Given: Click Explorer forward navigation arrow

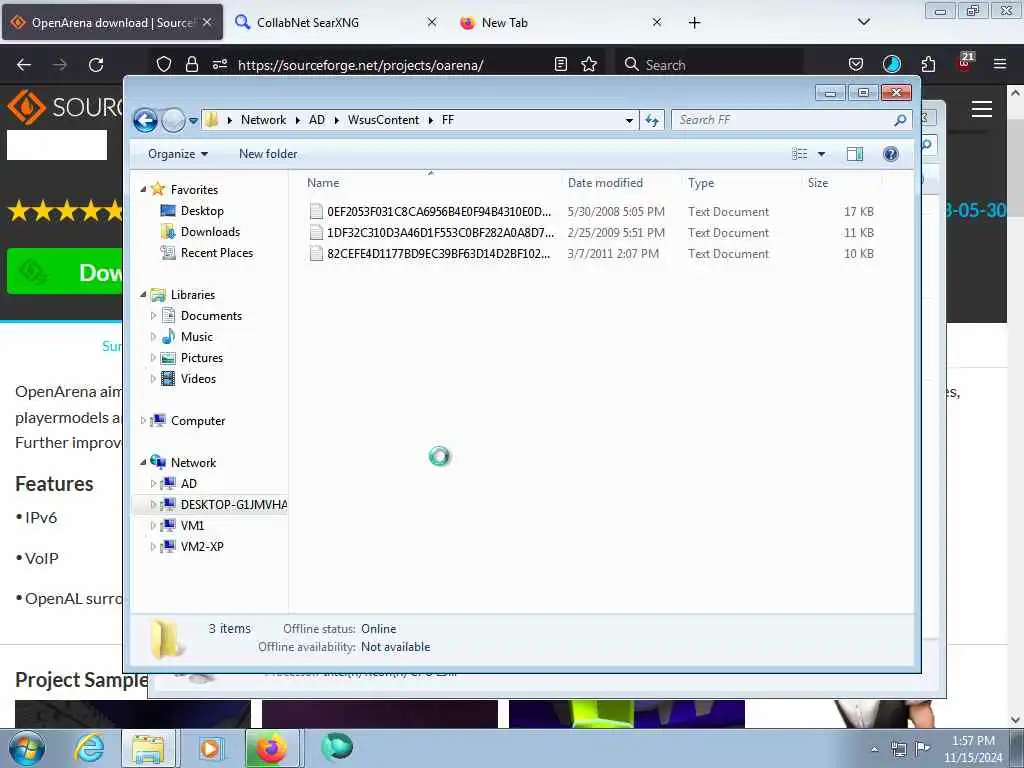Looking at the screenshot, I should coord(173,120).
